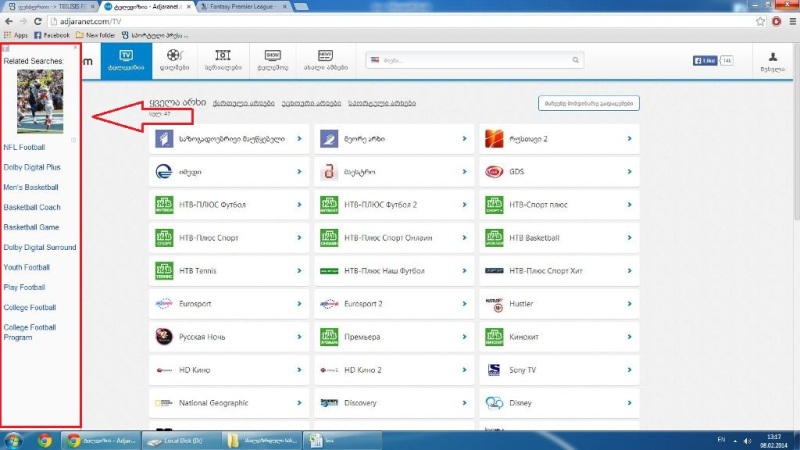
Task: Click the NFL Football related search
Action: 24,147
